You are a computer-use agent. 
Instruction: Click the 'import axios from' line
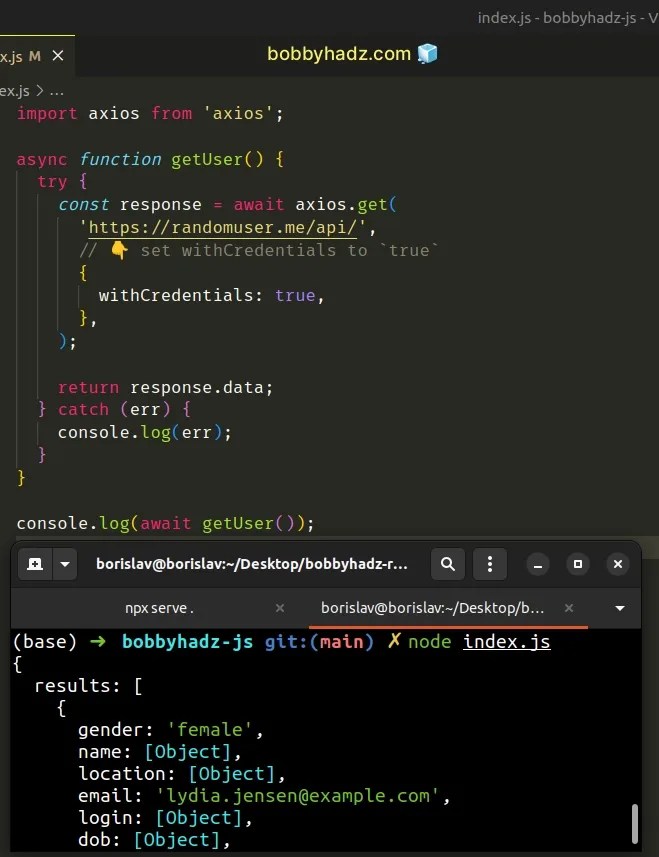[150, 114]
